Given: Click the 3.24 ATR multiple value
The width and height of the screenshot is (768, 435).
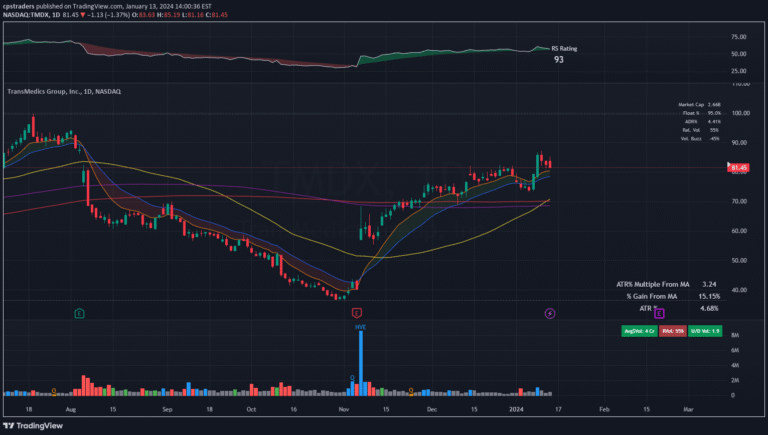Looking at the screenshot, I should click(x=709, y=284).
